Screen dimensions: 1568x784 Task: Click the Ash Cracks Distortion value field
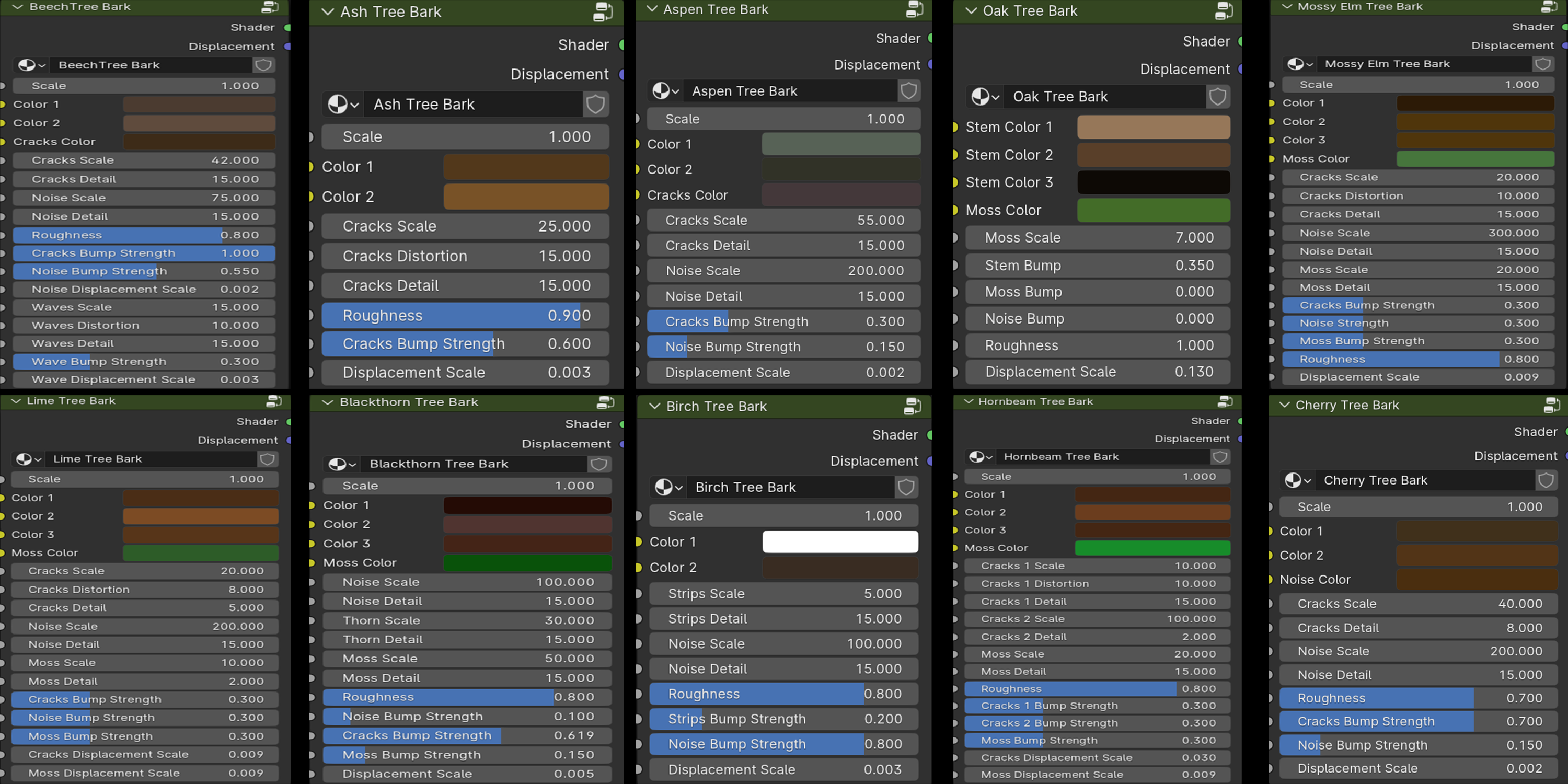465,256
